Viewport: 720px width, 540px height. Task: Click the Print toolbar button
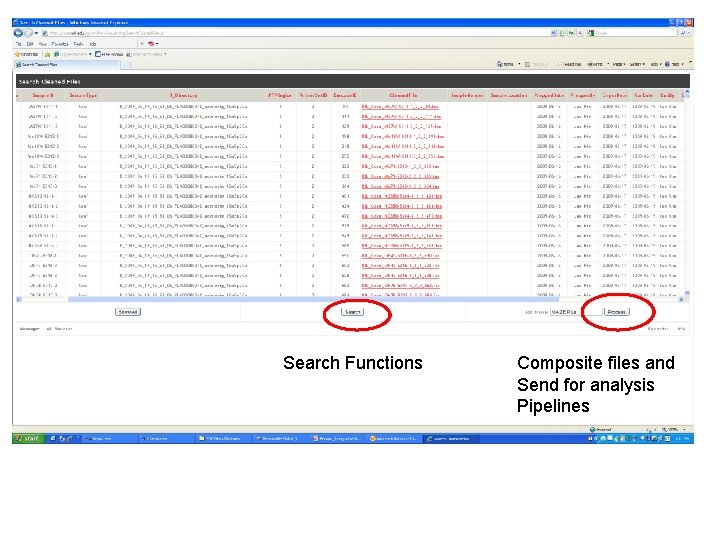(x=595, y=64)
